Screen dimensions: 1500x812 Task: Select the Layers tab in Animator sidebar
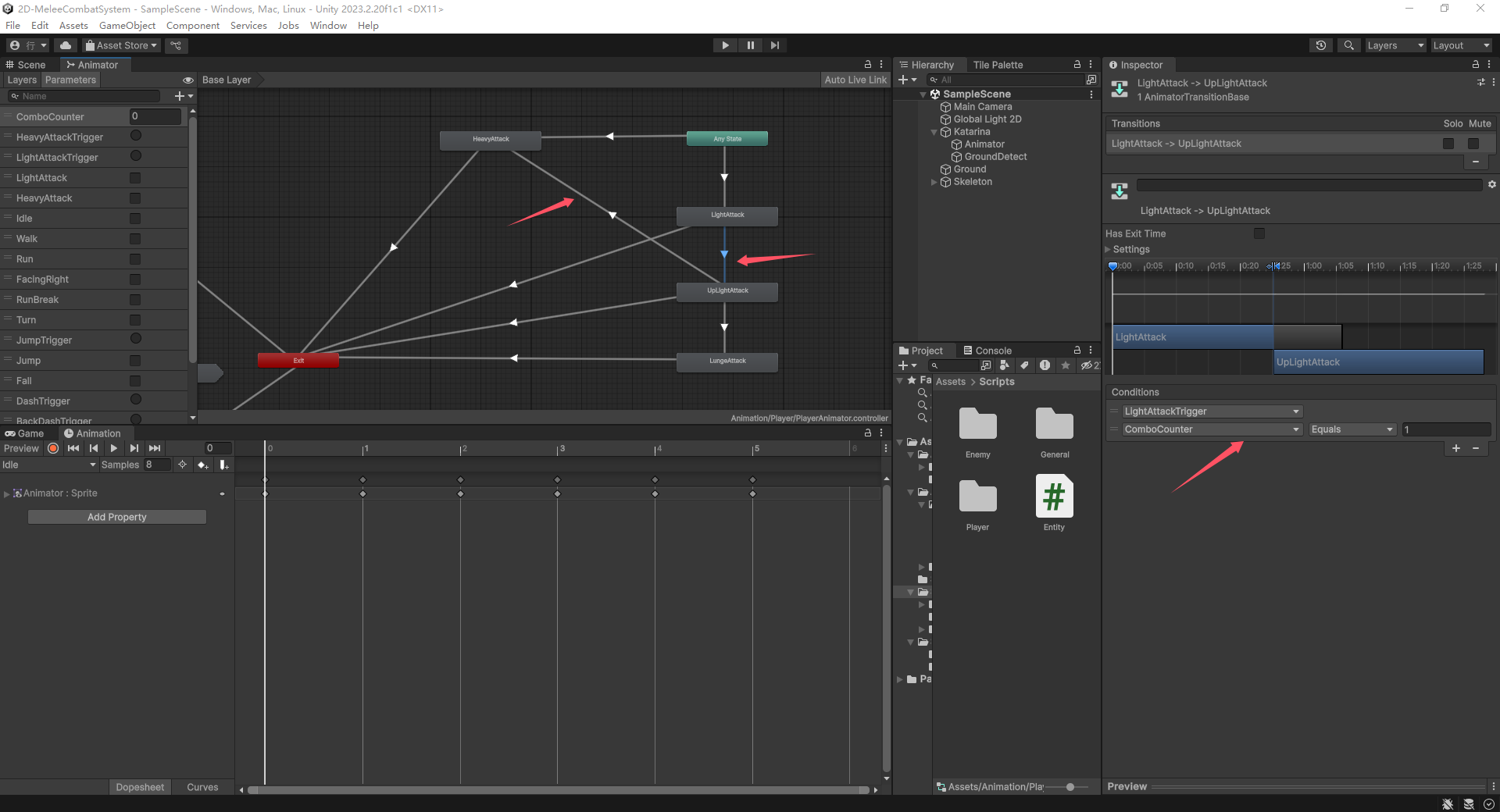pyautogui.click(x=22, y=80)
